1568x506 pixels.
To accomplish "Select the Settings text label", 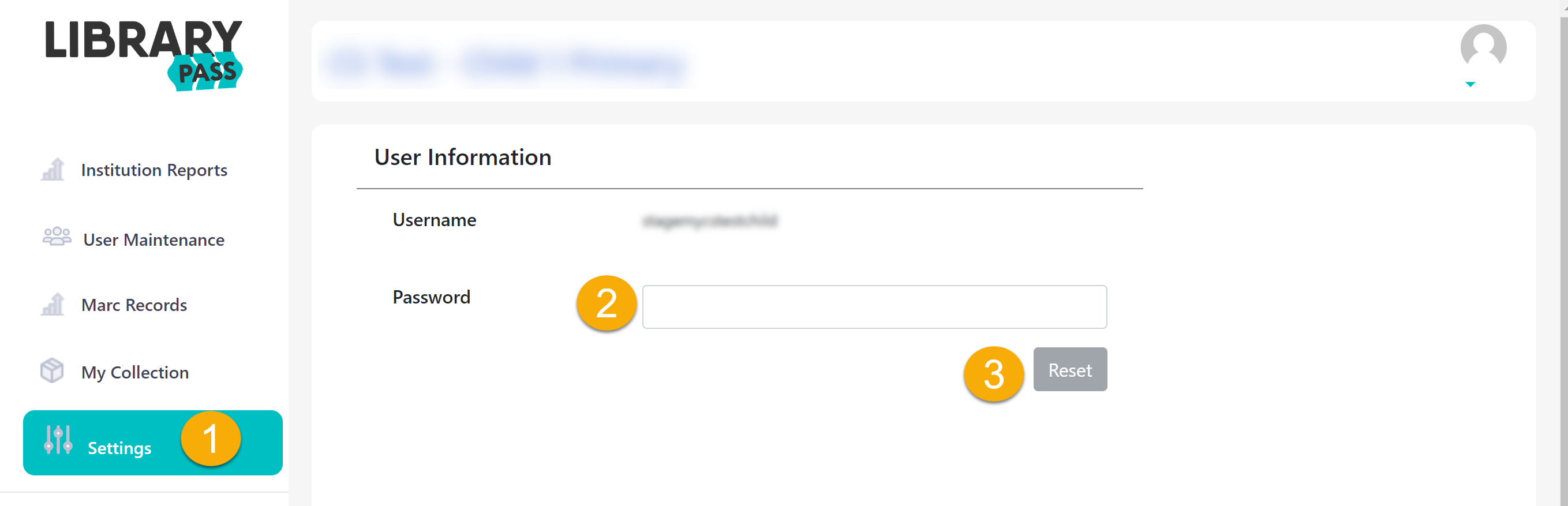I will (x=119, y=448).
